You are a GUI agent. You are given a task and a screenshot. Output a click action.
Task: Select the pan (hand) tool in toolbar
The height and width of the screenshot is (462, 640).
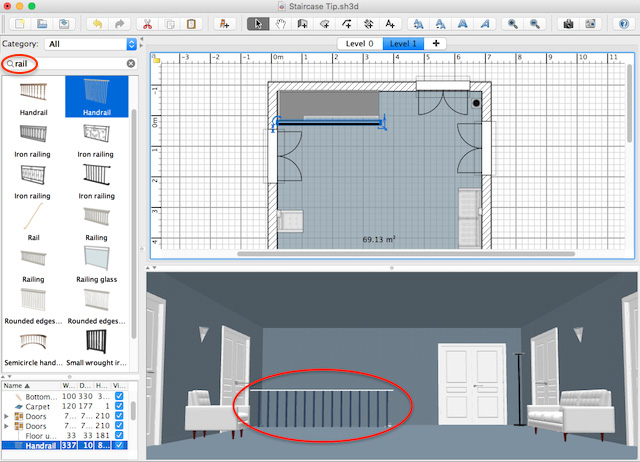coord(282,23)
